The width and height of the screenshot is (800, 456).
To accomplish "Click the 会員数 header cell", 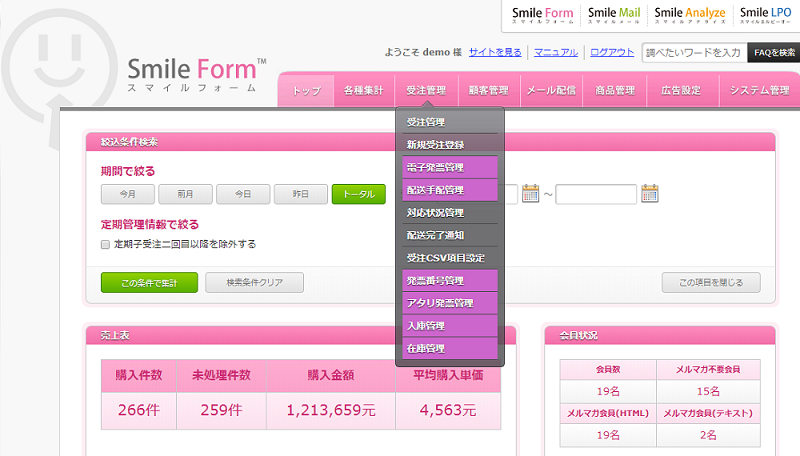I will pyautogui.click(x=608, y=369).
